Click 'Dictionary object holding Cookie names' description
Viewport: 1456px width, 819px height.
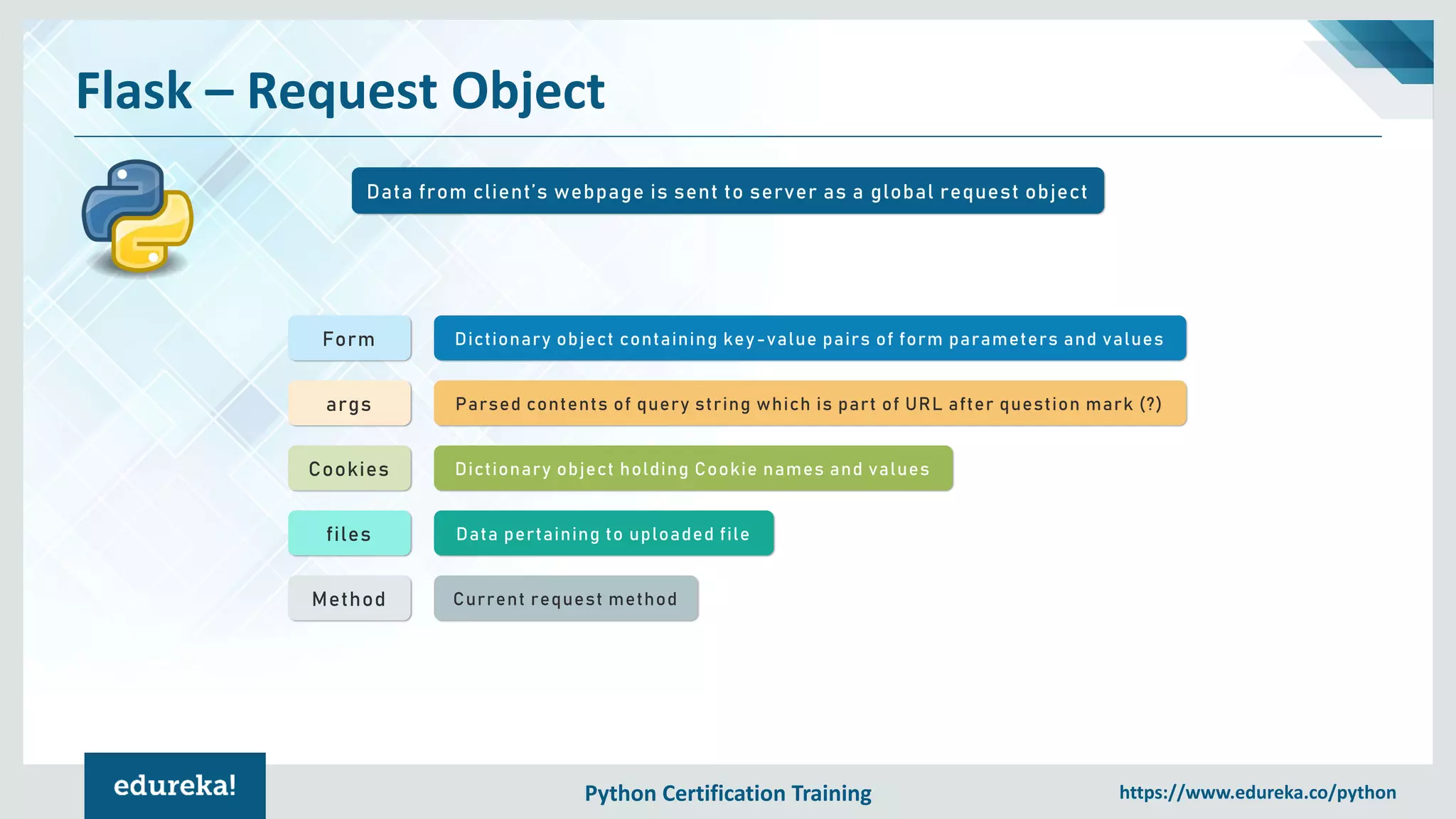[693, 469]
